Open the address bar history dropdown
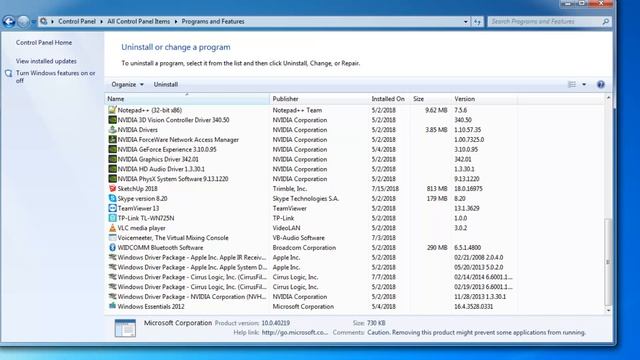This screenshot has height=360, width=640. click(x=466, y=22)
